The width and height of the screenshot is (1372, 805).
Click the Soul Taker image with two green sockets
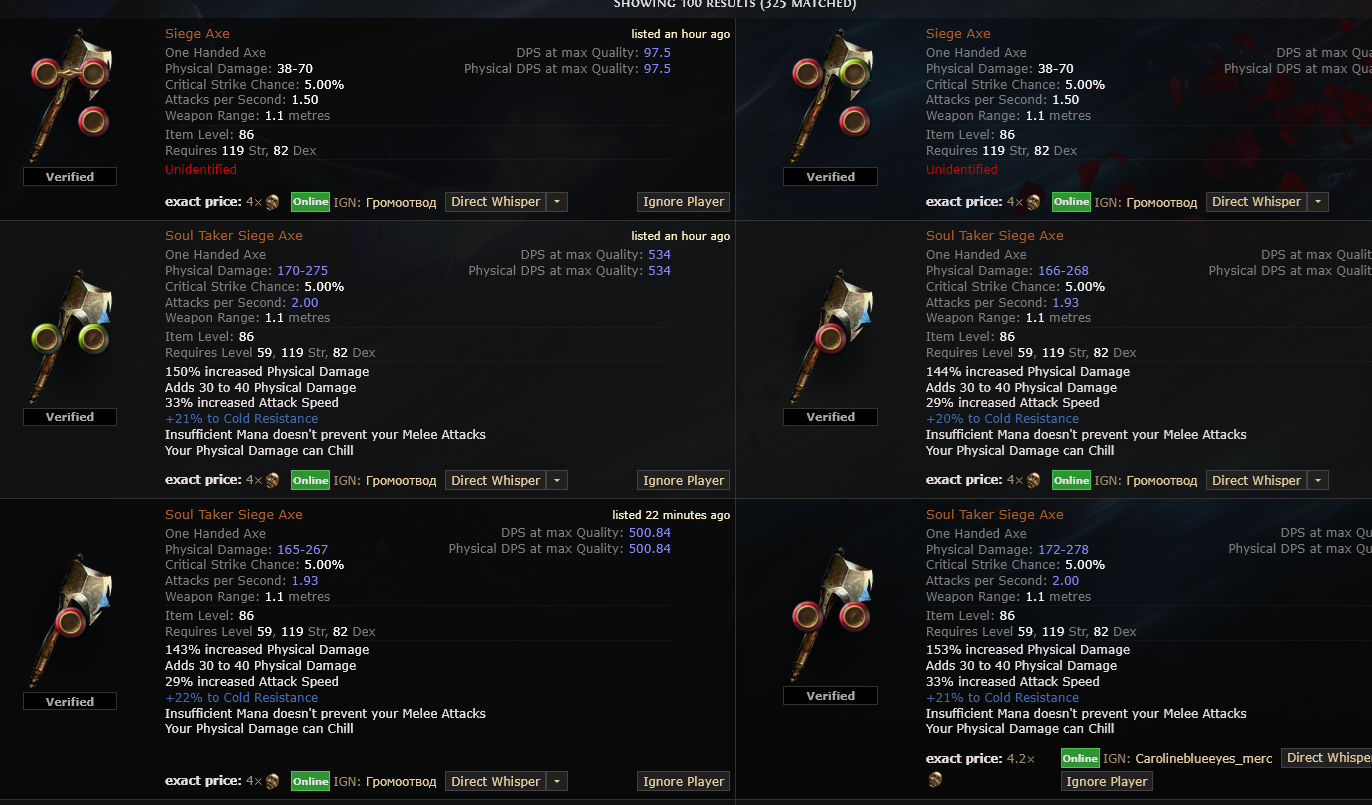pyautogui.click(x=70, y=338)
